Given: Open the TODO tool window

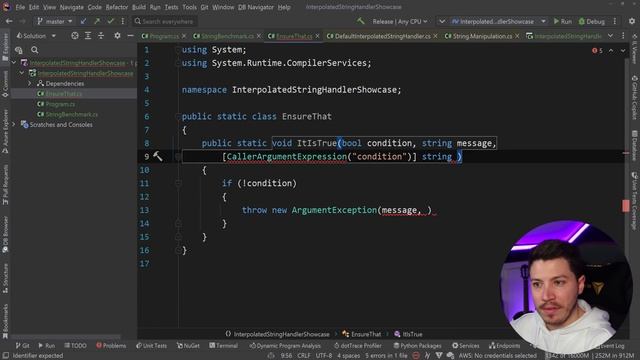Looking at the screenshot, I should pyautogui.click(x=75, y=346).
